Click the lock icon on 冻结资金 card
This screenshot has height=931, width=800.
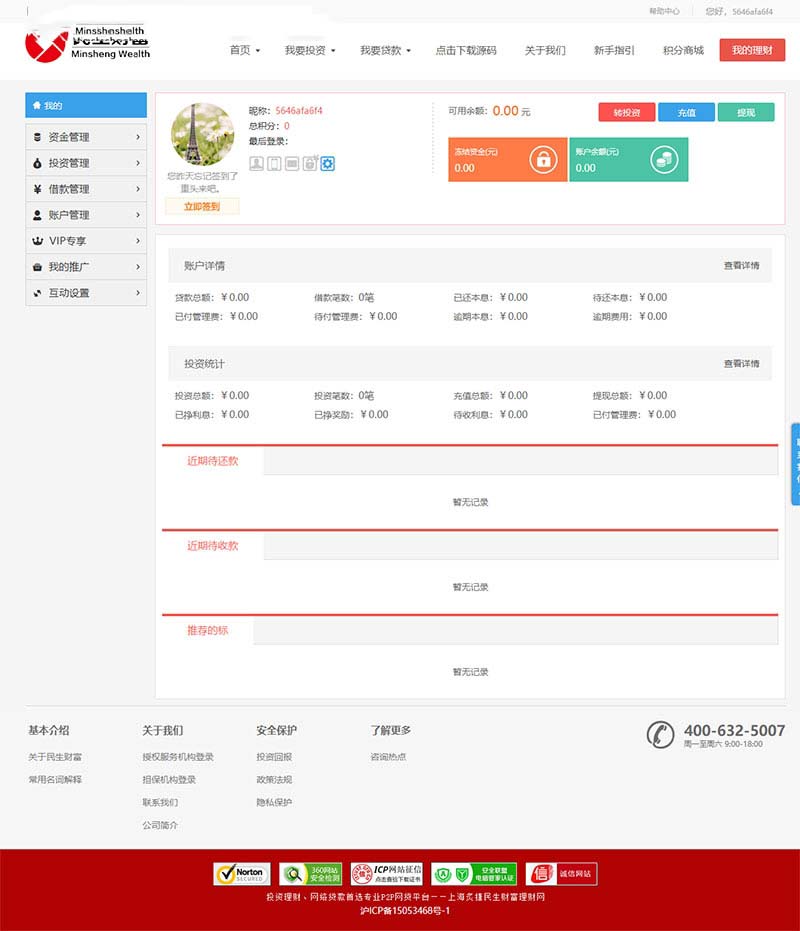pyautogui.click(x=543, y=159)
